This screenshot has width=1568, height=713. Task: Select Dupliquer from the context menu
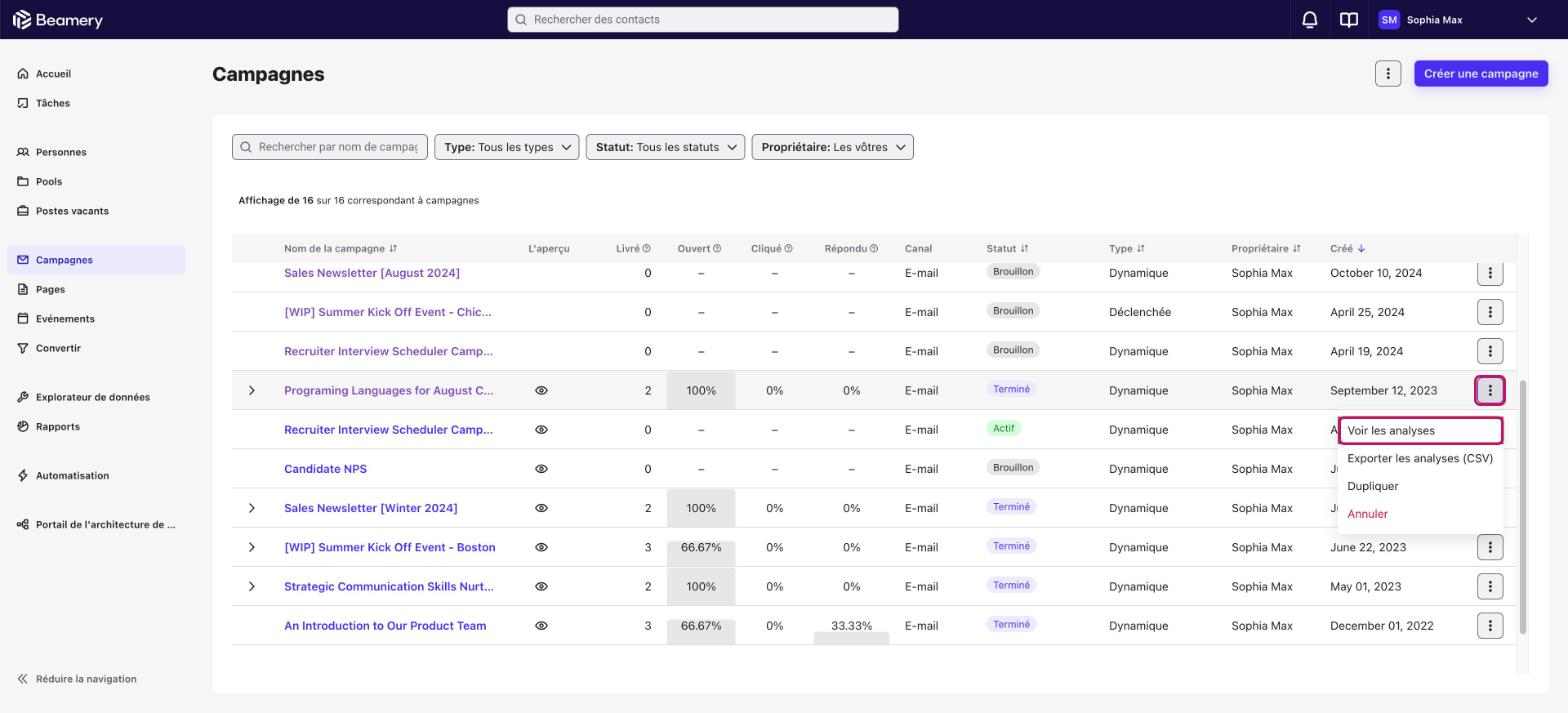click(x=1420, y=487)
